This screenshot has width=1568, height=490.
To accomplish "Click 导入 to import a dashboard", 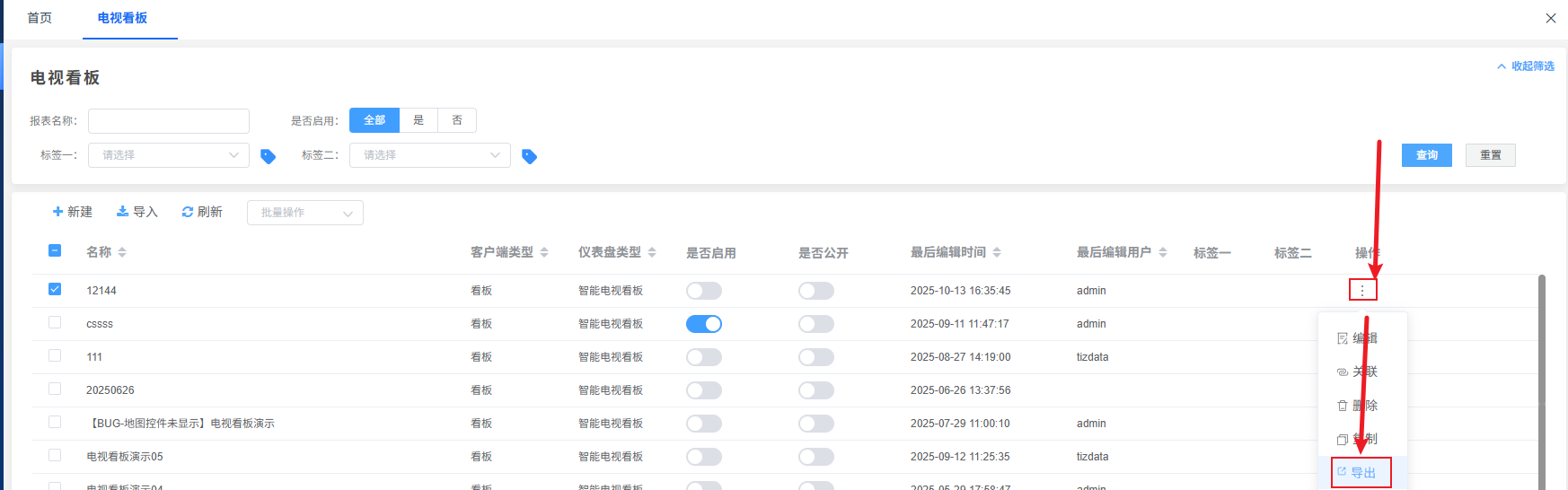I will tap(137, 212).
